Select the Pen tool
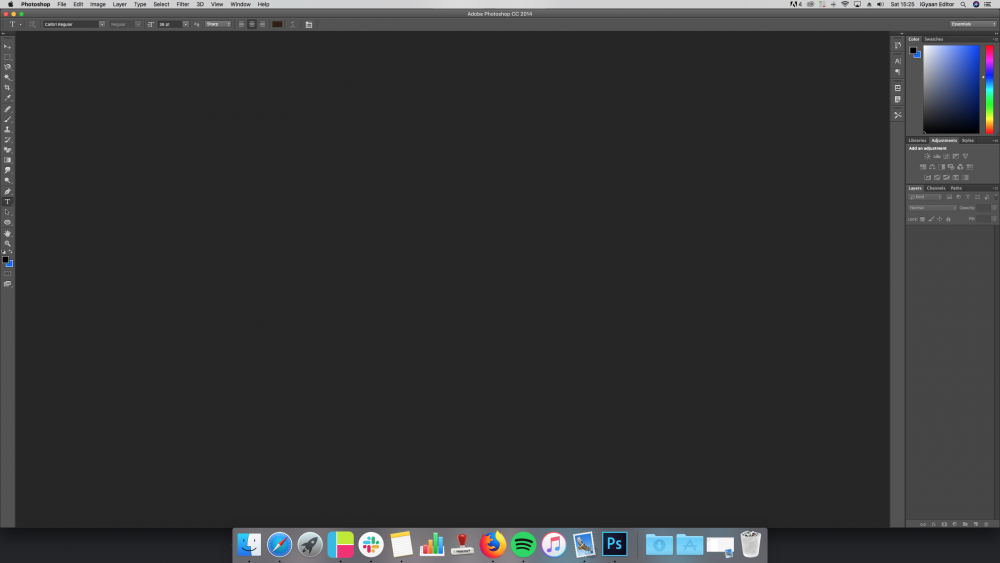 pos(7,191)
